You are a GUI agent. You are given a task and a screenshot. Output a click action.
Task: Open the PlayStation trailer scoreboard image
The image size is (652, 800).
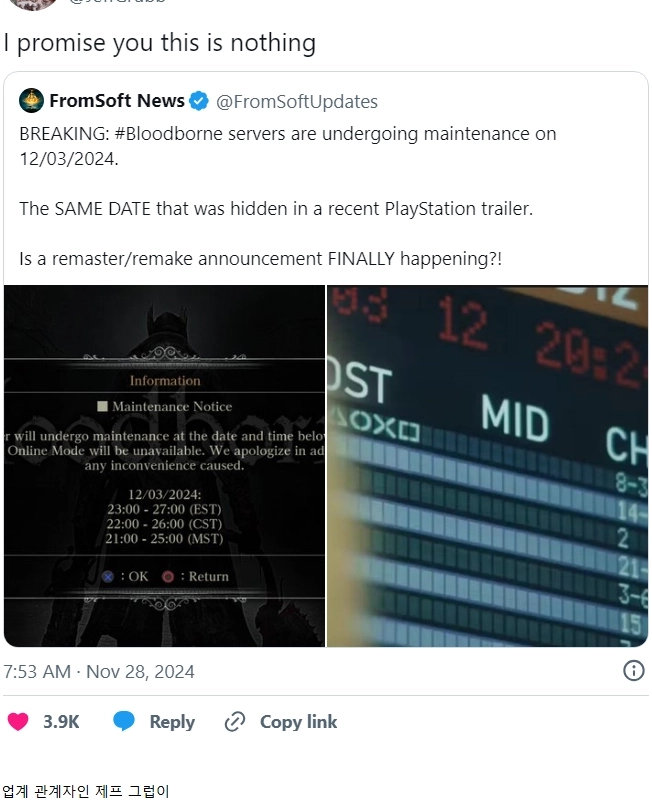(487, 466)
